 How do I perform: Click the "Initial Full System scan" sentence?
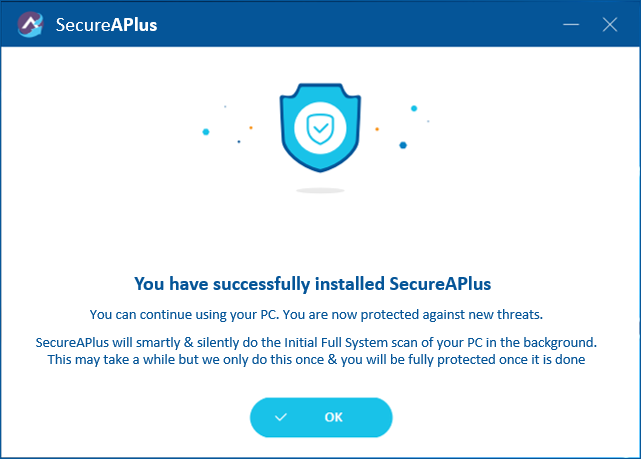tap(320, 342)
